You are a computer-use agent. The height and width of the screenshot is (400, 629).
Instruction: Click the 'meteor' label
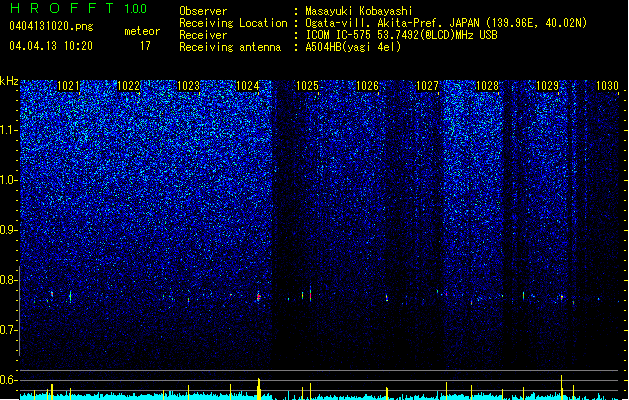(x=142, y=31)
